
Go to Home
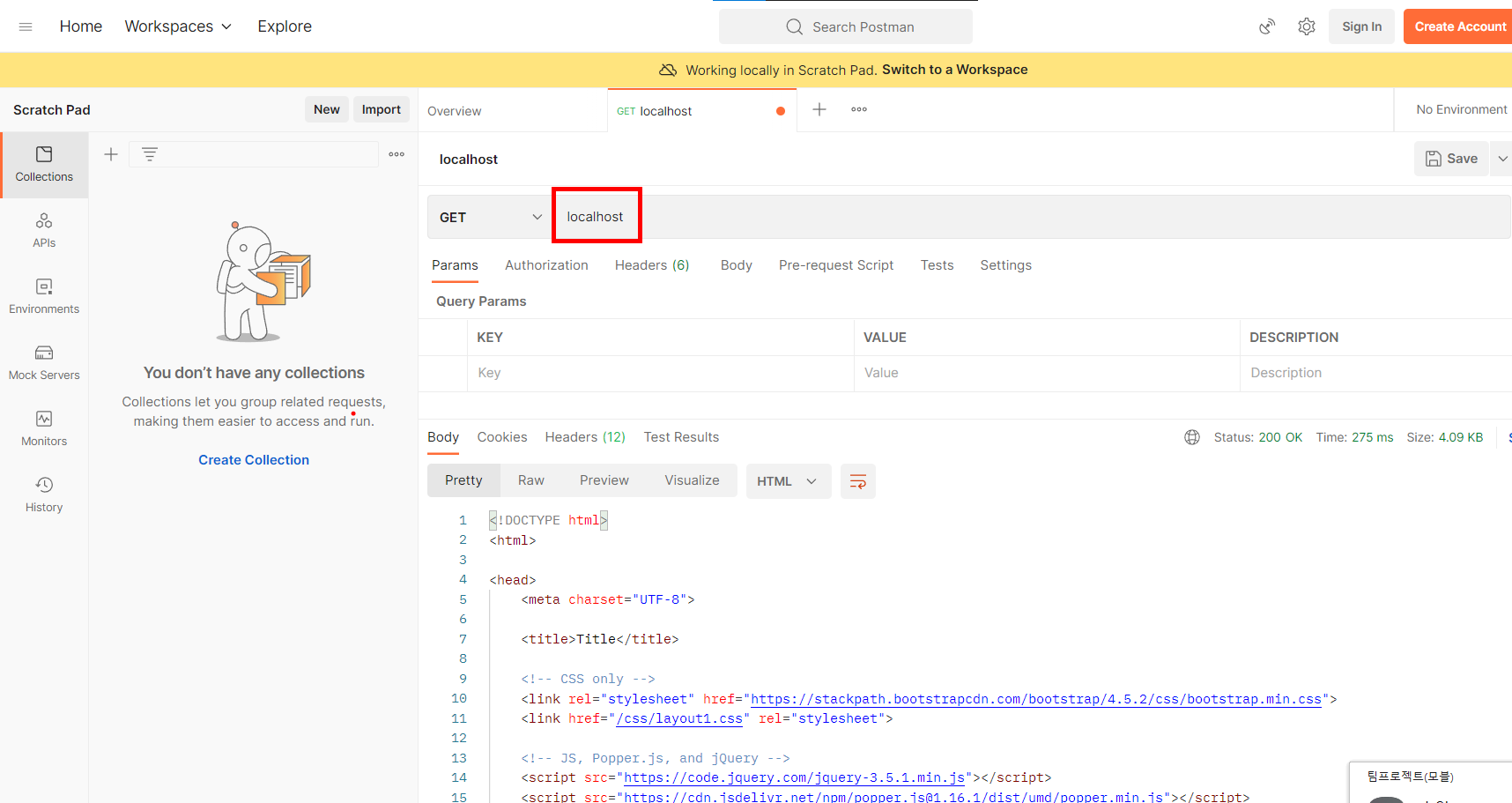click(x=81, y=26)
